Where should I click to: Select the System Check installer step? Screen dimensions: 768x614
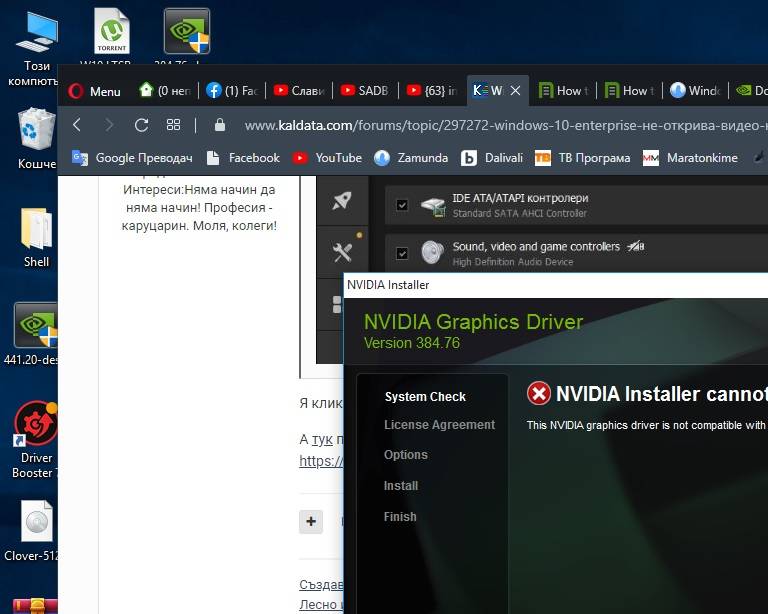pyautogui.click(x=425, y=397)
